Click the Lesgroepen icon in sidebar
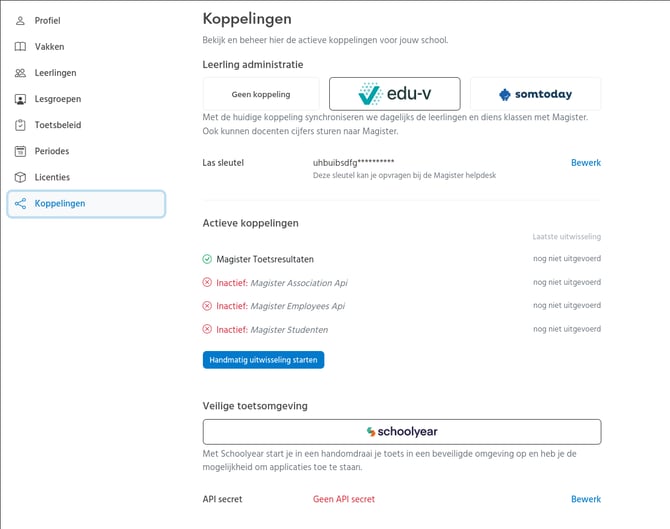Image resolution: width=670 pixels, height=529 pixels. 21,99
